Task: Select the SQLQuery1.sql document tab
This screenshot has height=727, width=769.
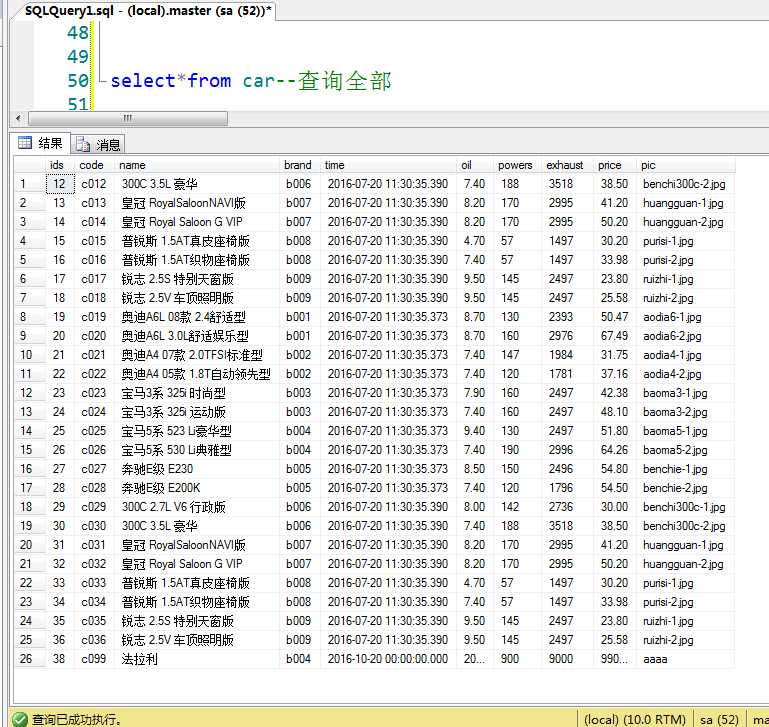Action: tap(148, 10)
